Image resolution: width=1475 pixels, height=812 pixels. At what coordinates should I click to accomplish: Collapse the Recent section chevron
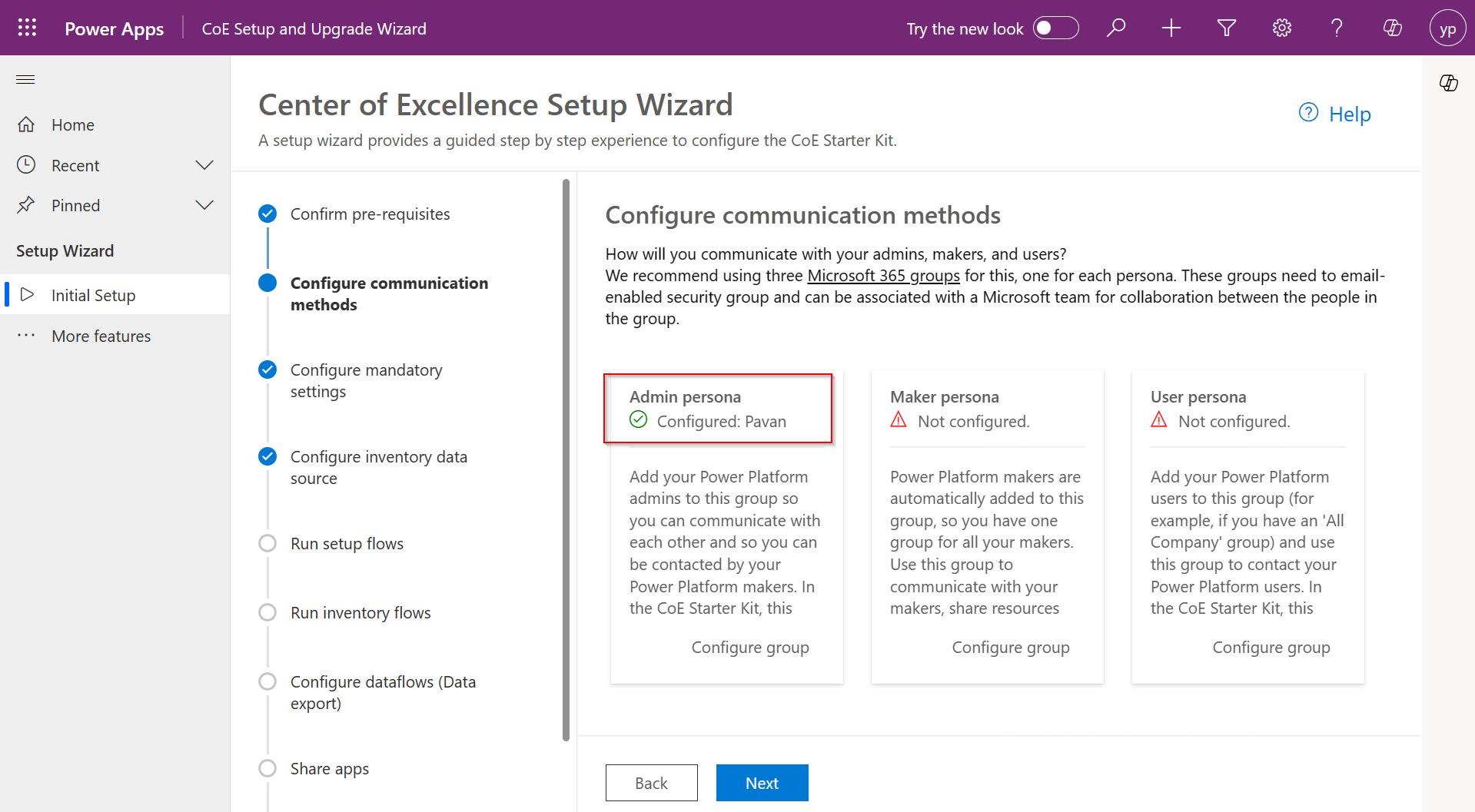click(204, 164)
